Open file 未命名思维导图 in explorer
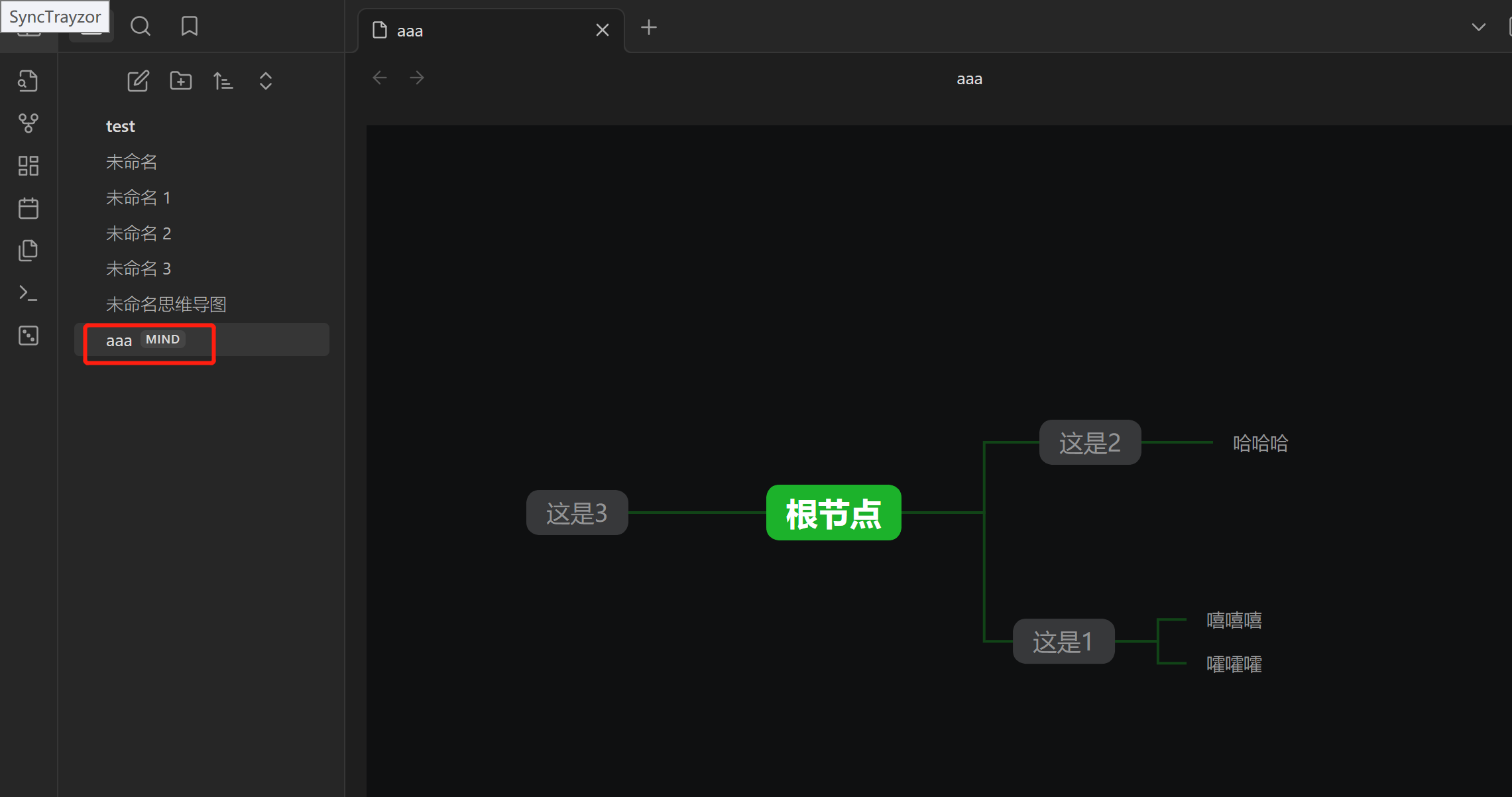1512x797 pixels. click(166, 304)
